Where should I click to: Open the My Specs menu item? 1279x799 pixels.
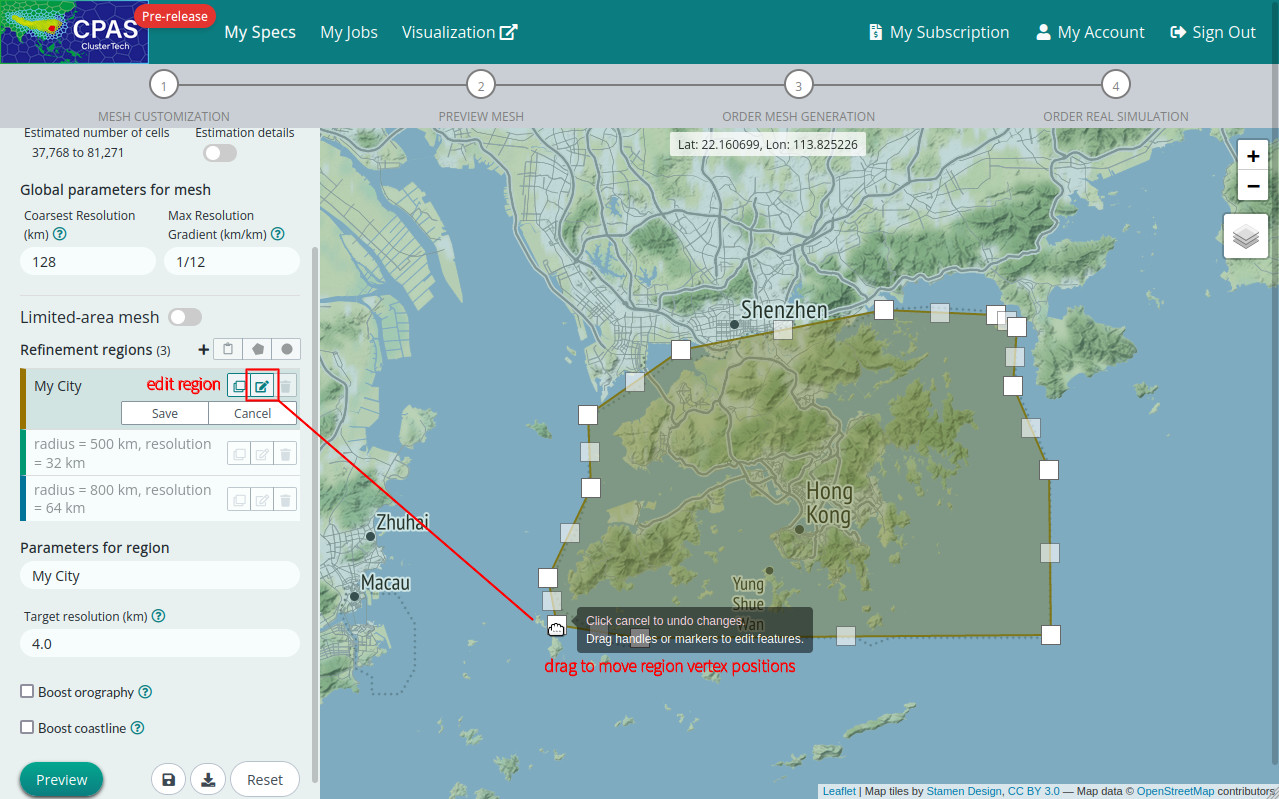point(260,32)
